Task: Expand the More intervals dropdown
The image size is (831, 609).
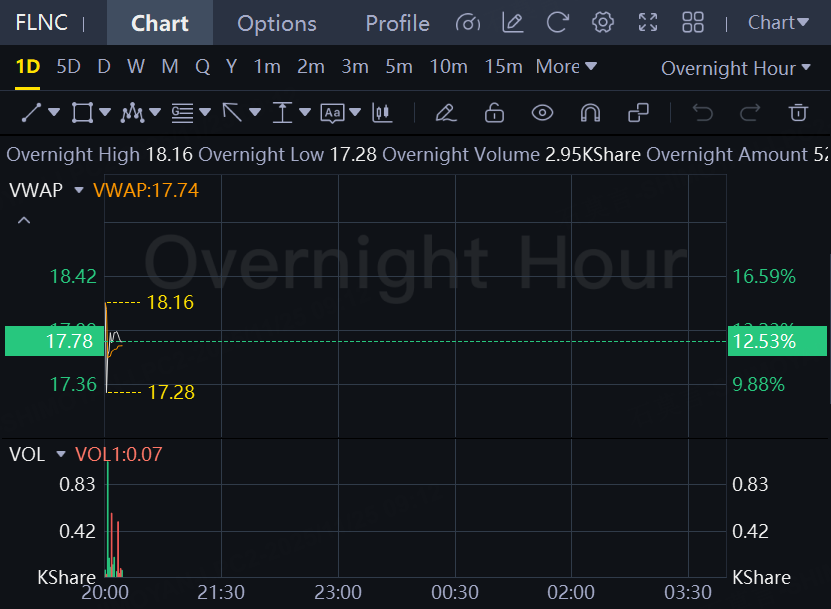Action: coord(566,67)
